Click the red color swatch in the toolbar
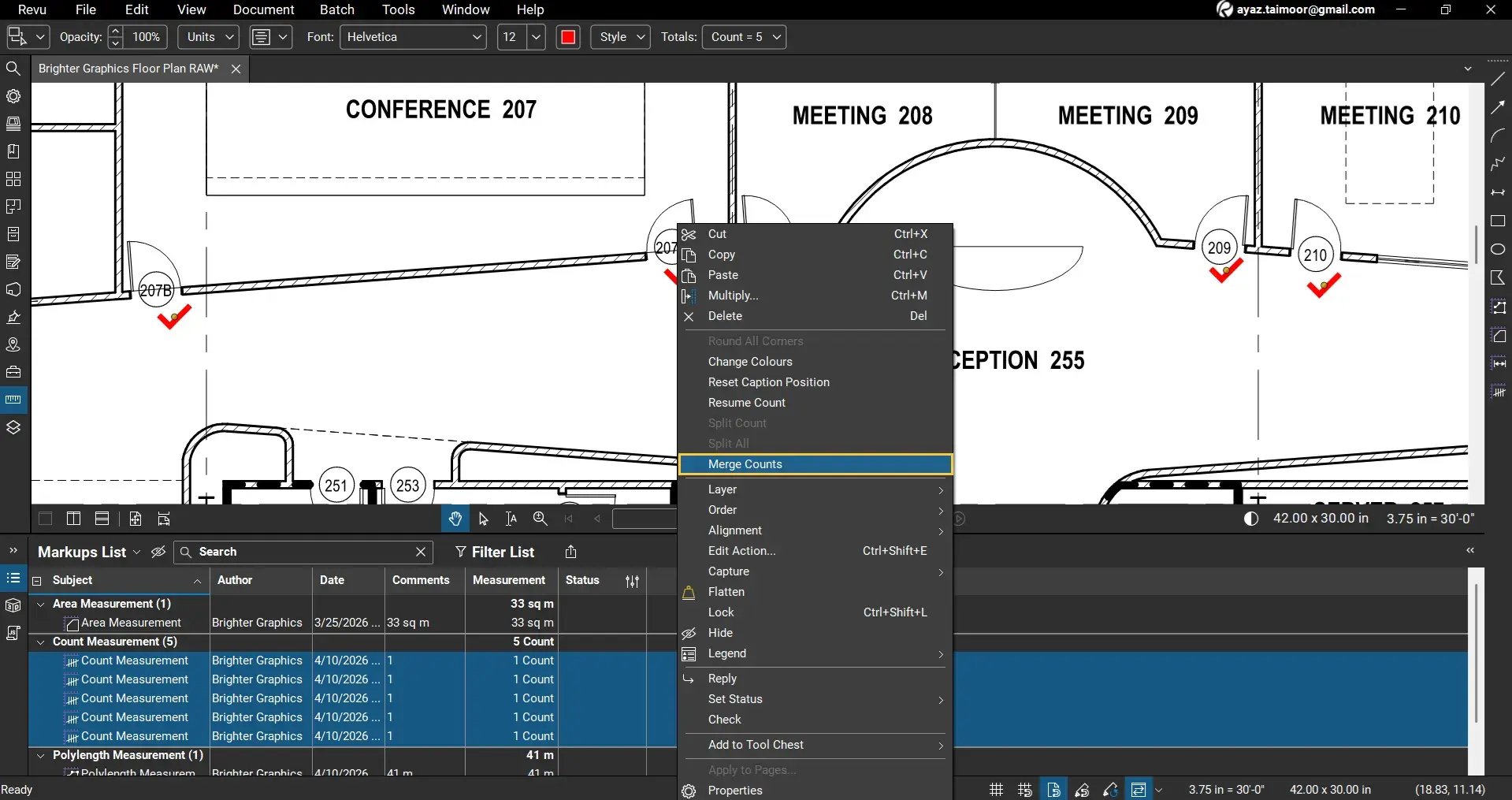The image size is (1512, 800). 567,37
